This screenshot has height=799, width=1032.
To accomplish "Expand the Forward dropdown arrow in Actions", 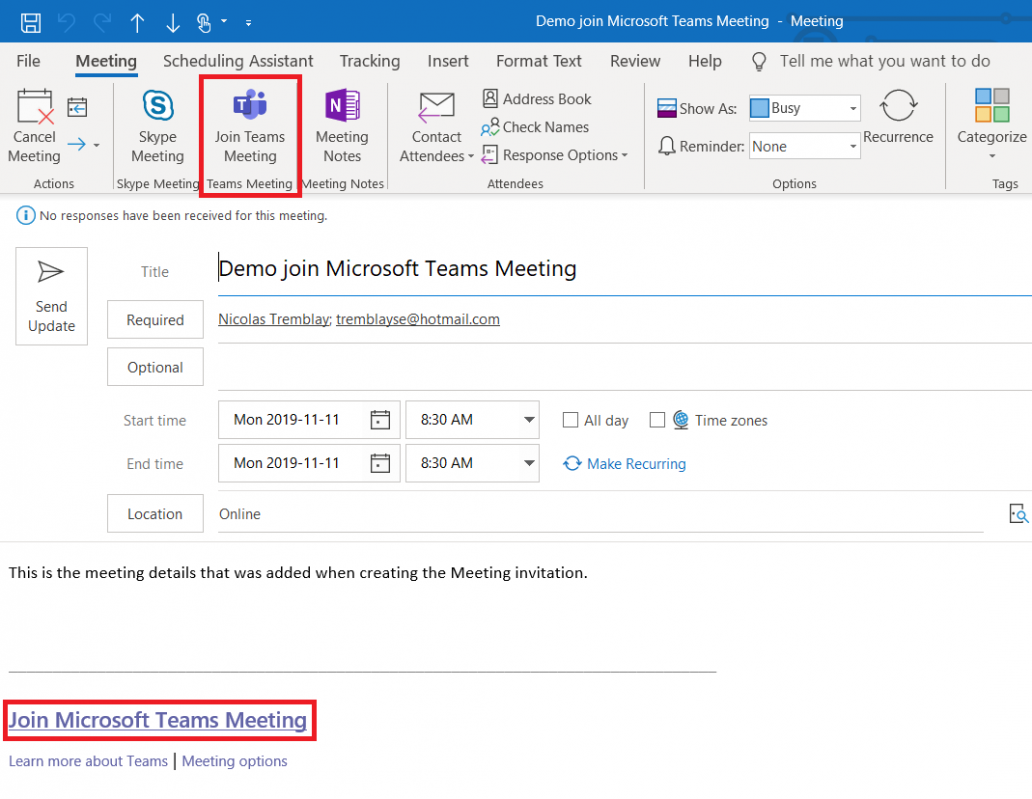I will tap(97, 144).
